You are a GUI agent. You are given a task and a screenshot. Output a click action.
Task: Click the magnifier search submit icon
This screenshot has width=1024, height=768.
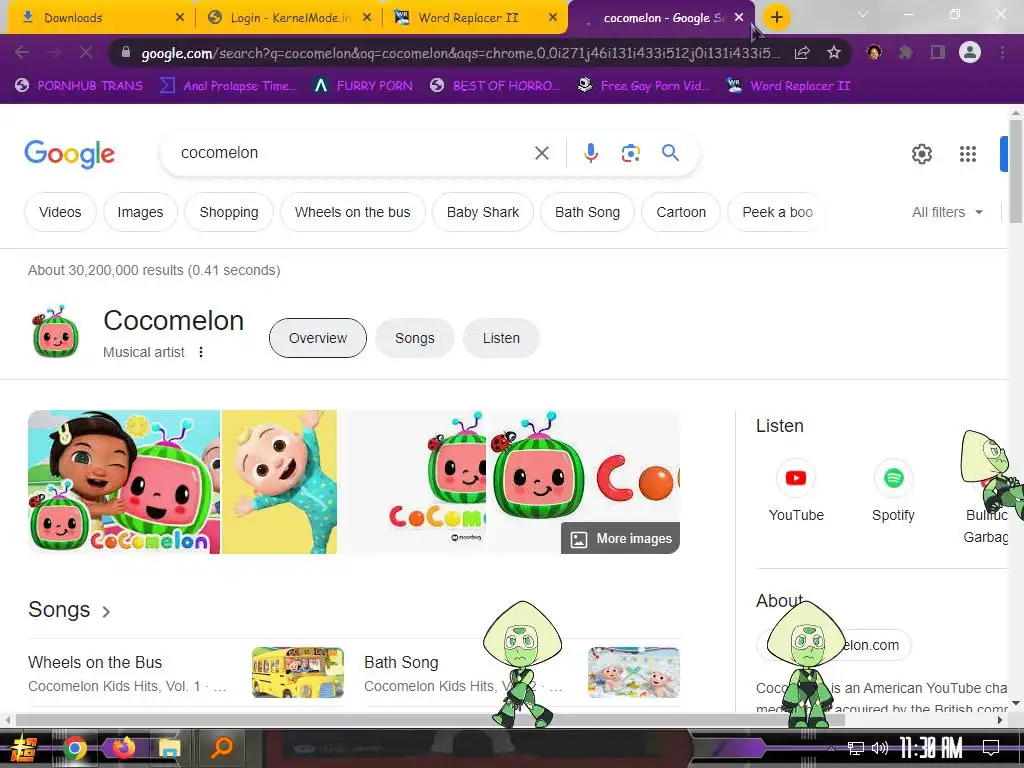[x=670, y=153]
